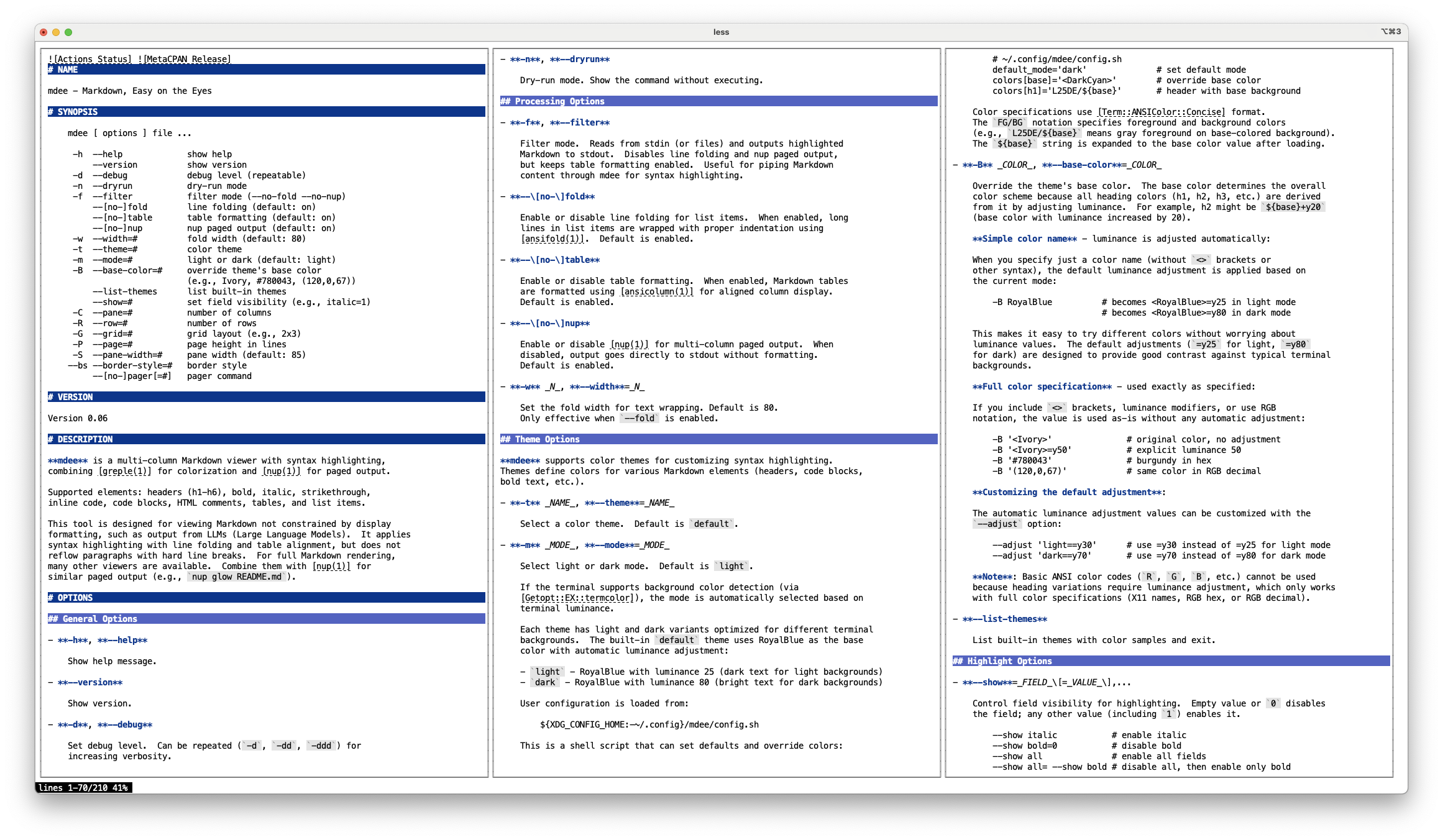Click the [ansicolumn(1)] reference link

[657, 291]
